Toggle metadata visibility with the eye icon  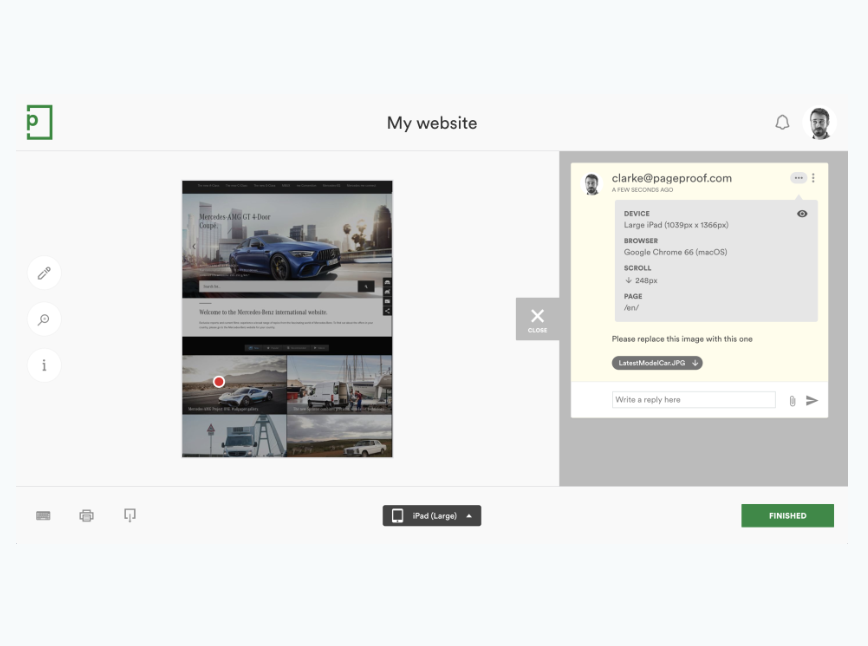point(801,213)
